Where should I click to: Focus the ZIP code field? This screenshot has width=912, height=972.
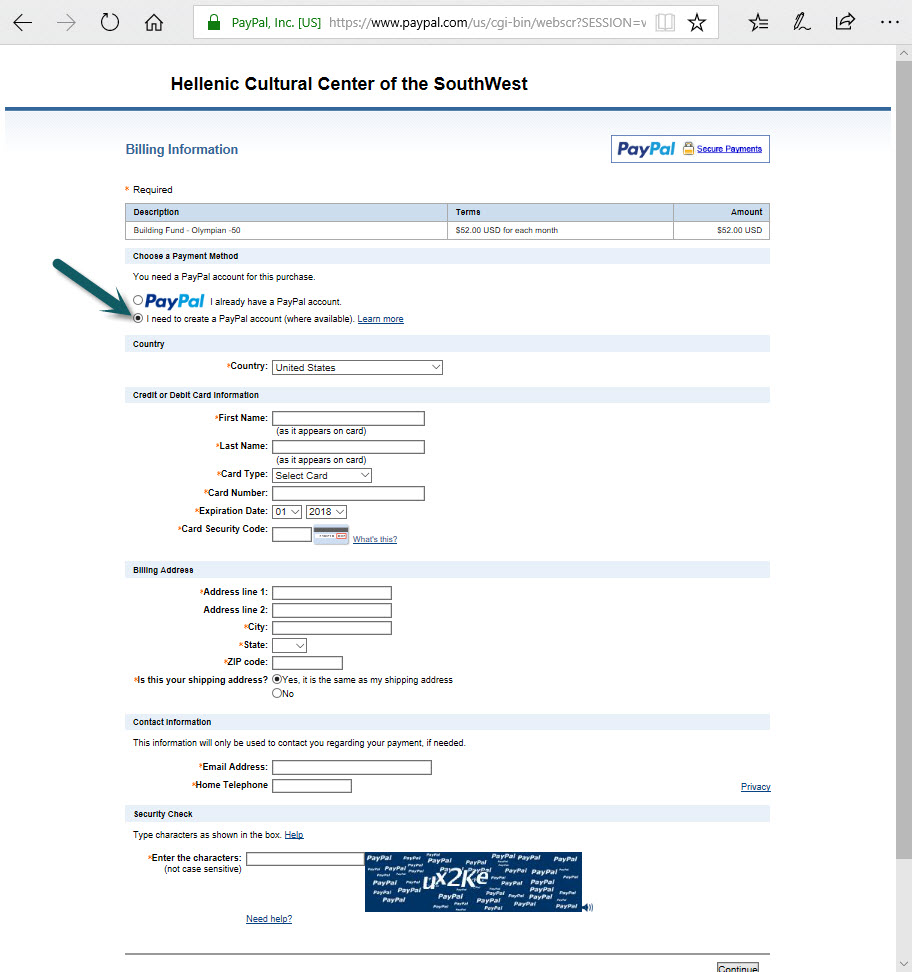click(x=308, y=663)
